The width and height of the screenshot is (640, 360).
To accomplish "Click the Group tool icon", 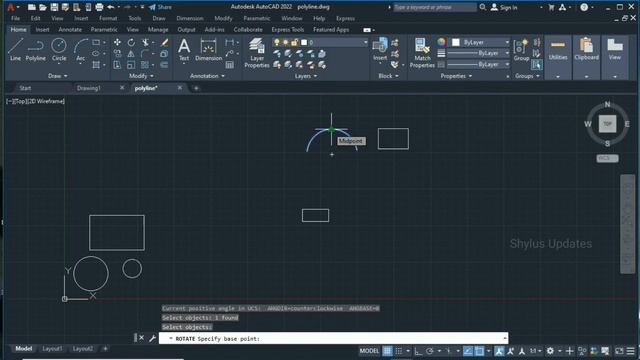I will pyautogui.click(x=521, y=49).
